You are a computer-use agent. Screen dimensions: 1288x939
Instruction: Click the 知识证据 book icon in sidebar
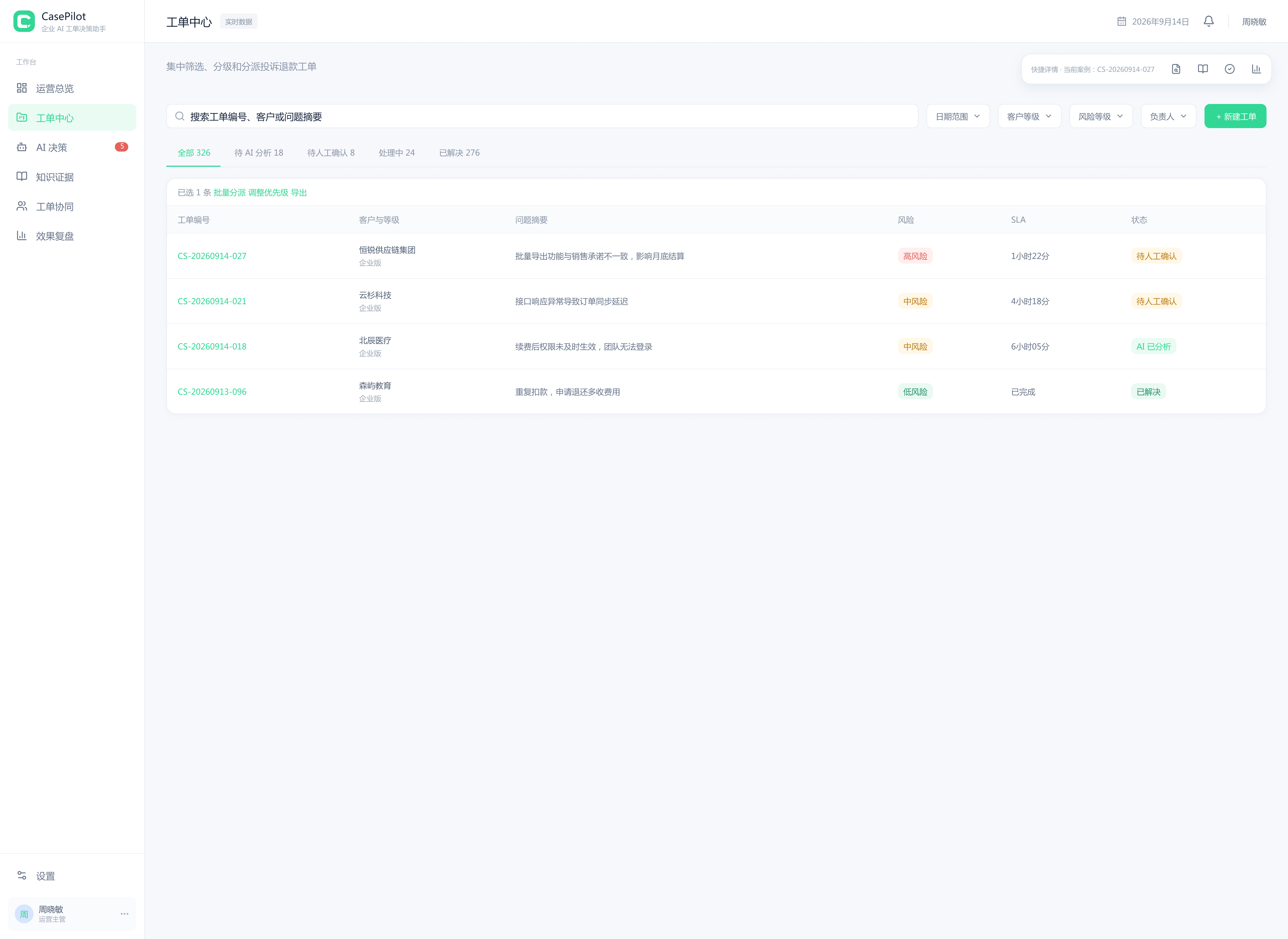tap(22, 177)
